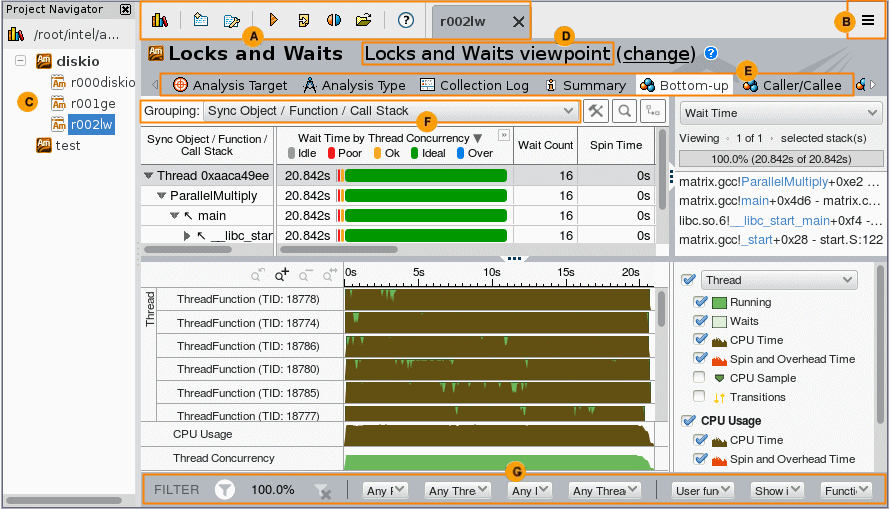
Task: Switch to the Analysis Type tab
Action: 354,85
